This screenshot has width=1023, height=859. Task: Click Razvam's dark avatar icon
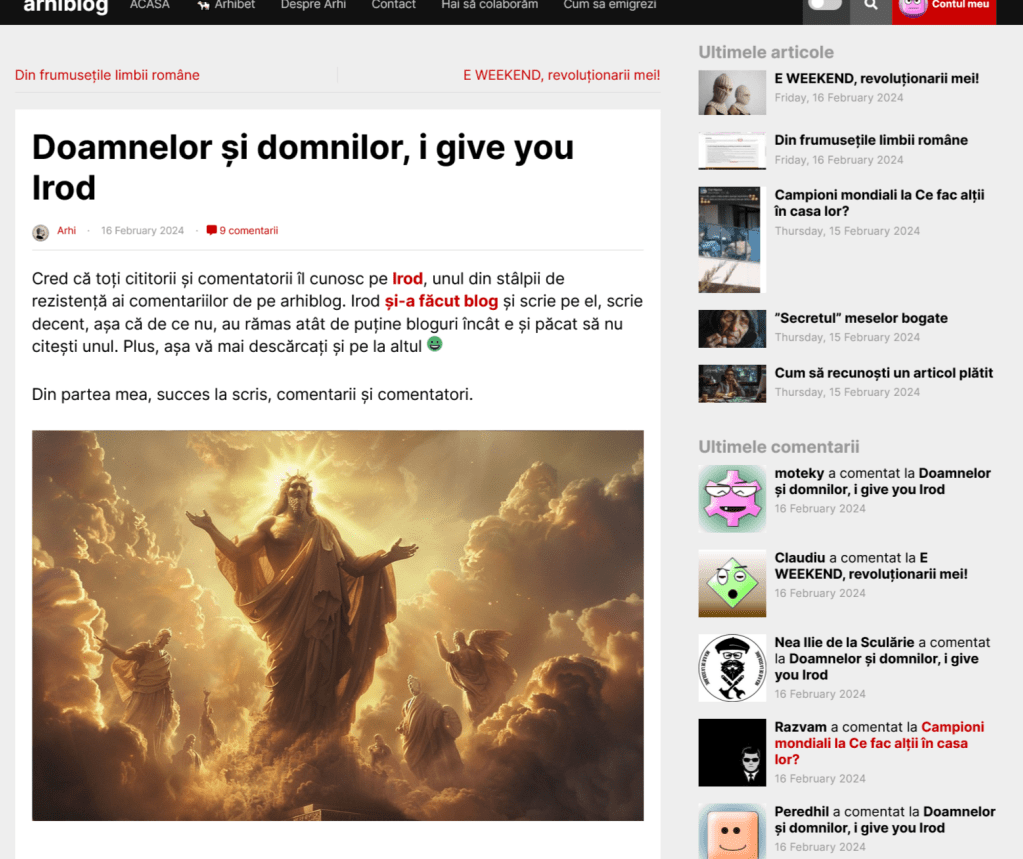[732, 752]
